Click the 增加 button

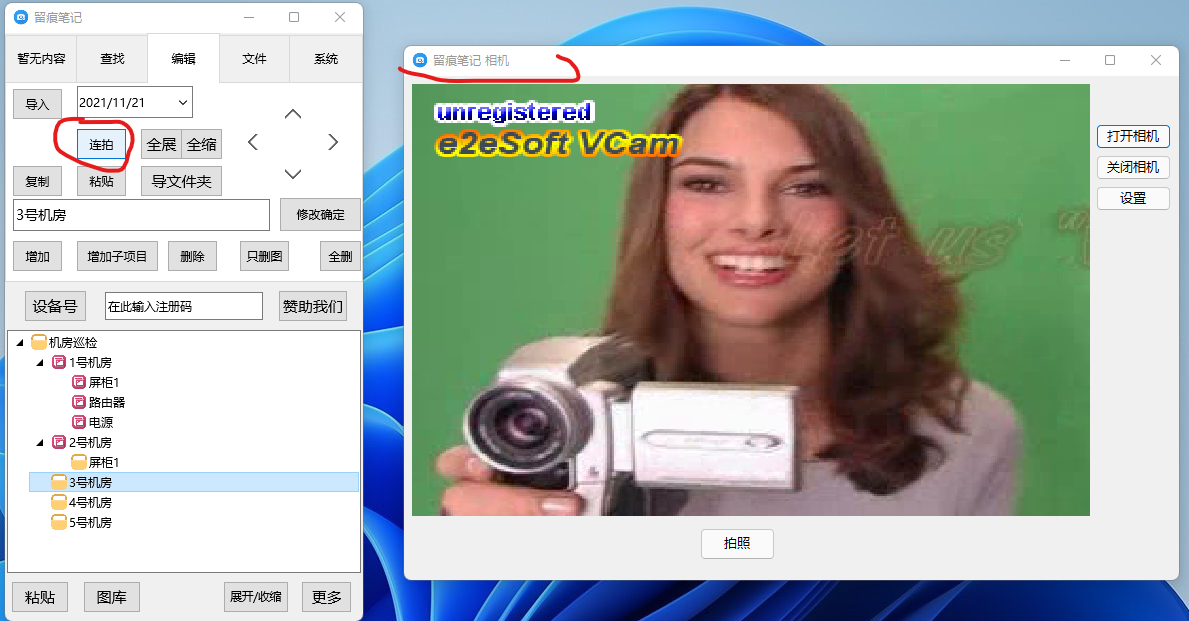(37, 256)
